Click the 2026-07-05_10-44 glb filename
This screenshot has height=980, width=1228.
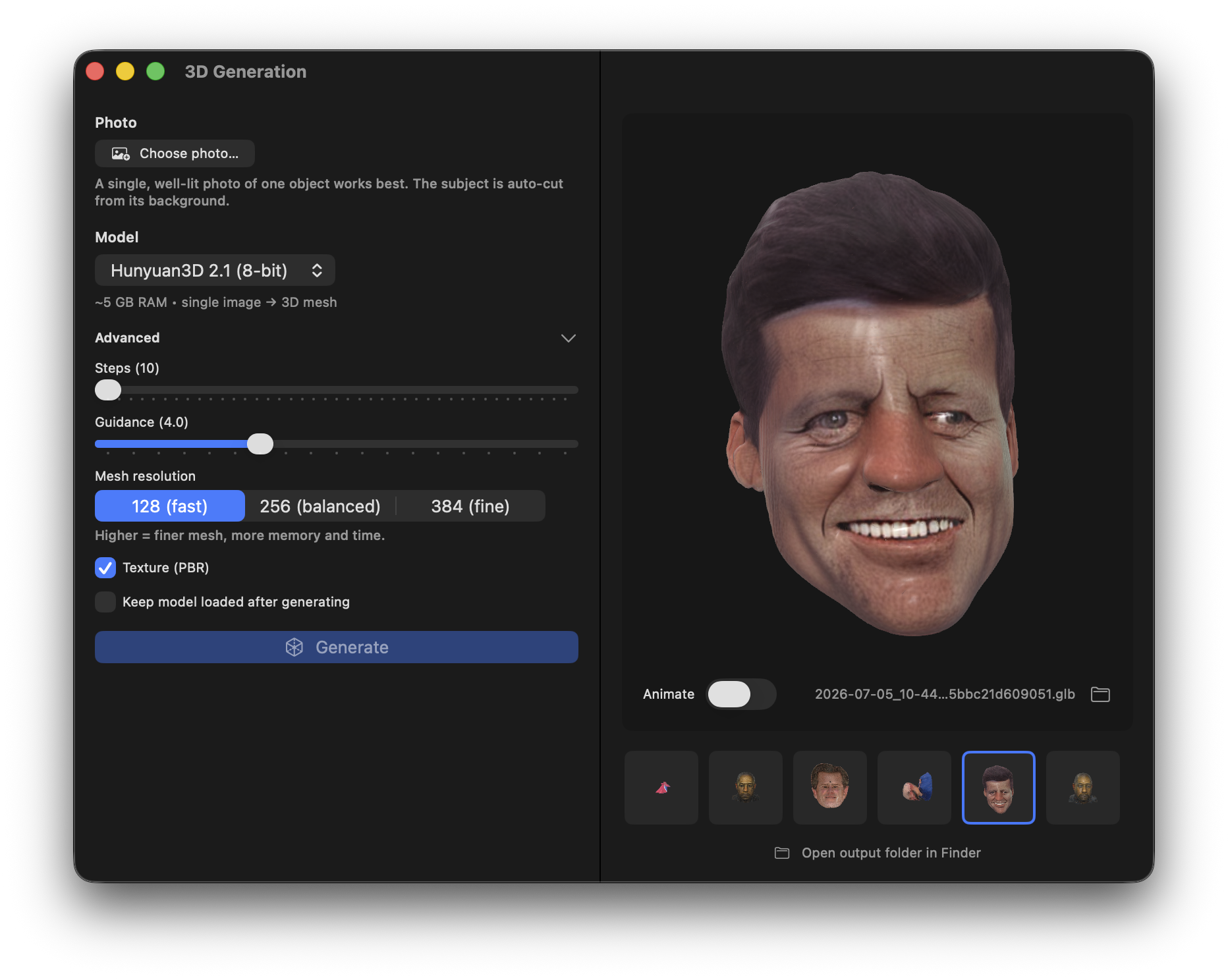point(945,694)
